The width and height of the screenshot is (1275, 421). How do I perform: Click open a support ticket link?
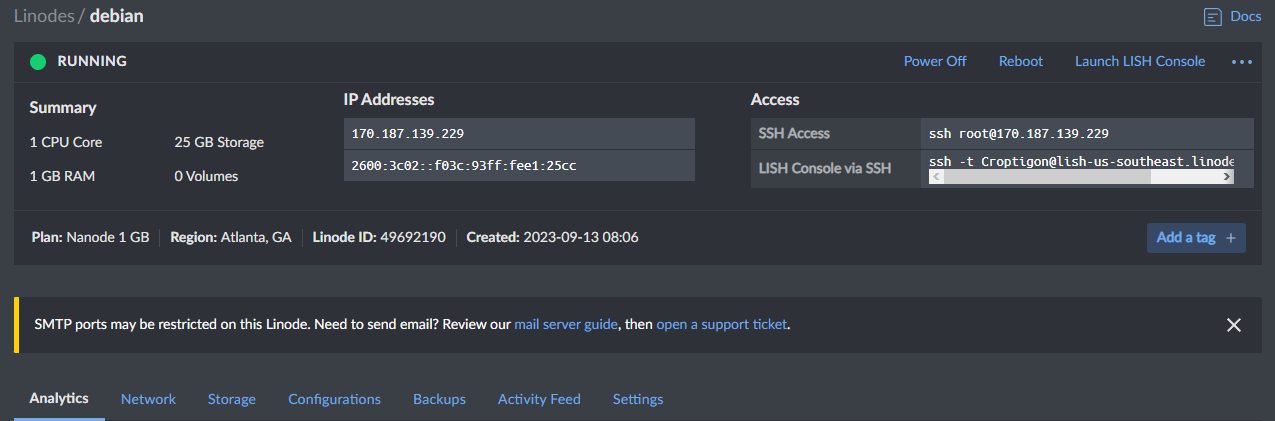(722, 325)
